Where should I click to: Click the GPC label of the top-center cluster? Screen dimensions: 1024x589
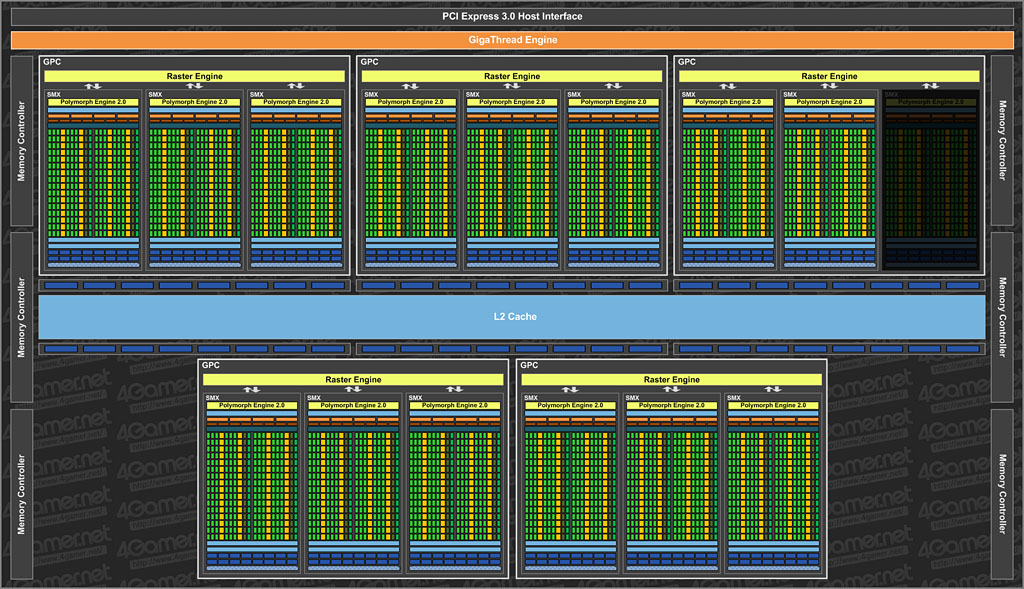pyautogui.click(x=369, y=62)
